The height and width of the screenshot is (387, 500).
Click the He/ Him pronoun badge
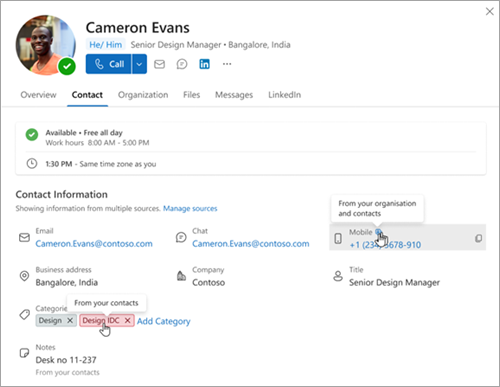(106, 45)
